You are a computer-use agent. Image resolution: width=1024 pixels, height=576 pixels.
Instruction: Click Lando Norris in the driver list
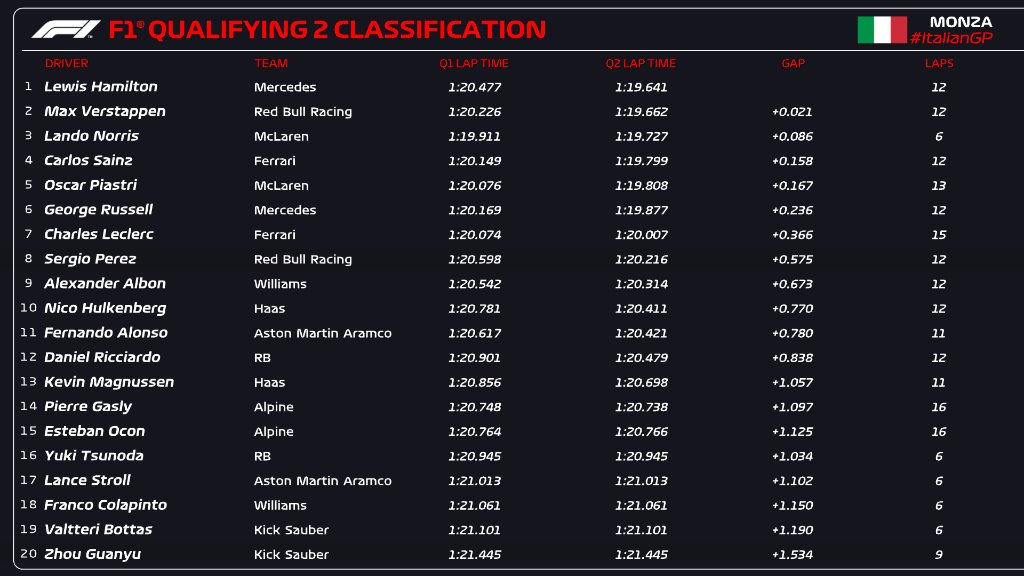point(91,136)
